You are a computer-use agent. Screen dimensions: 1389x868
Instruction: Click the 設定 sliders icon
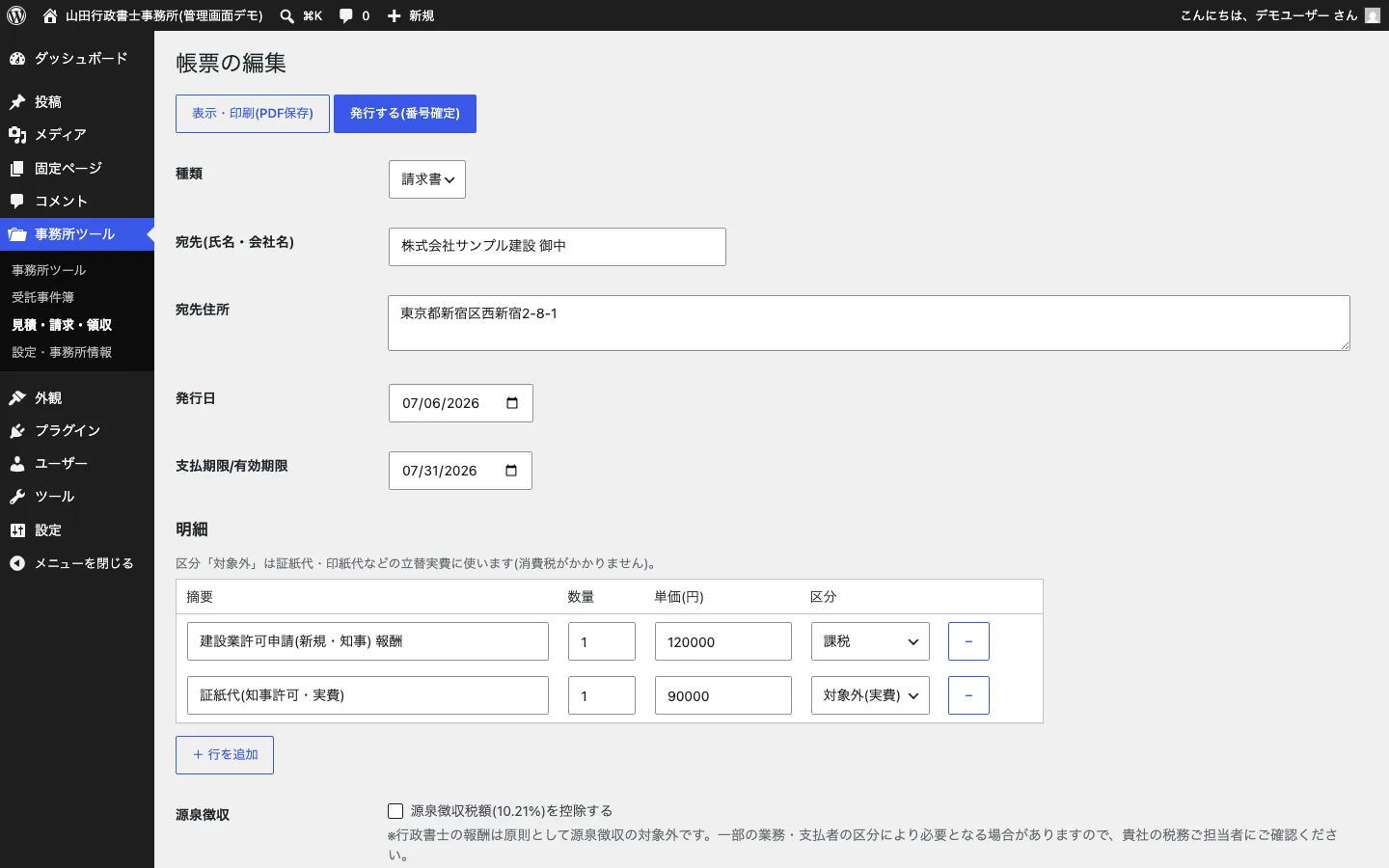coord(17,530)
